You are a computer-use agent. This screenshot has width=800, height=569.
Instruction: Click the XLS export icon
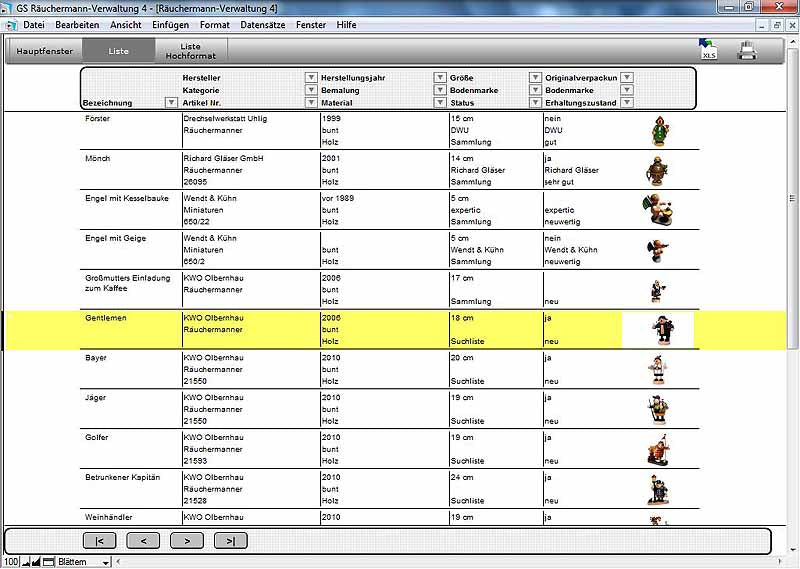click(708, 49)
